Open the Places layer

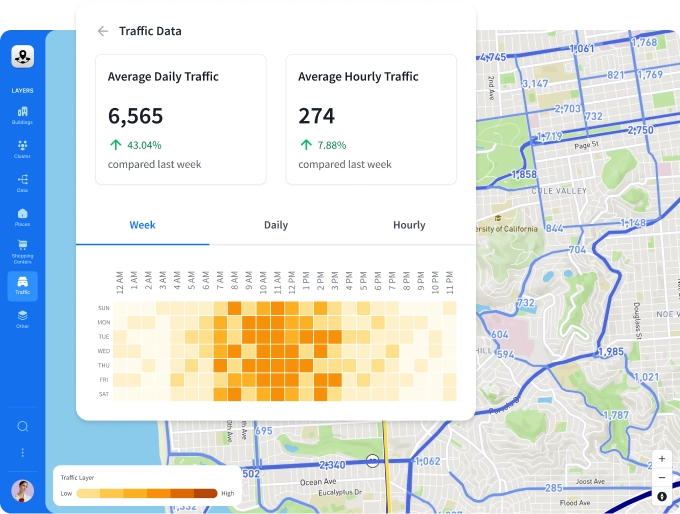(22, 216)
